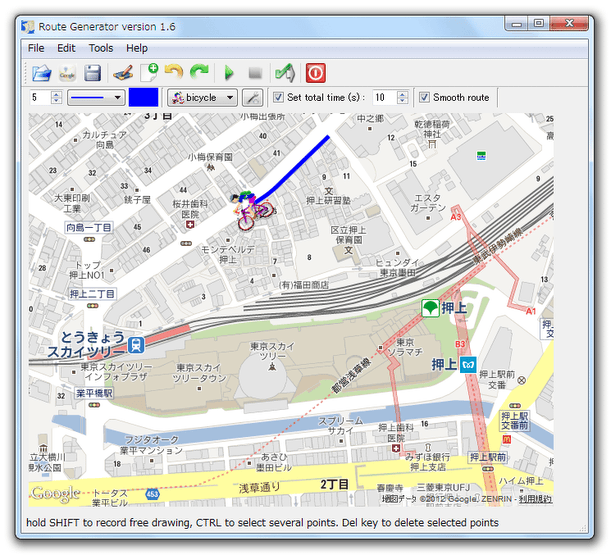Open the Tools menu

(x=101, y=48)
